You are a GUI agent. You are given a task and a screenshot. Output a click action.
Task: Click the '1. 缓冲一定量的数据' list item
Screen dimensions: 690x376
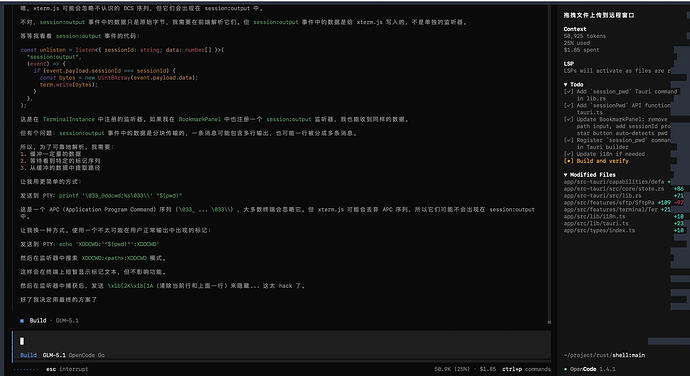tap(51, 154)
